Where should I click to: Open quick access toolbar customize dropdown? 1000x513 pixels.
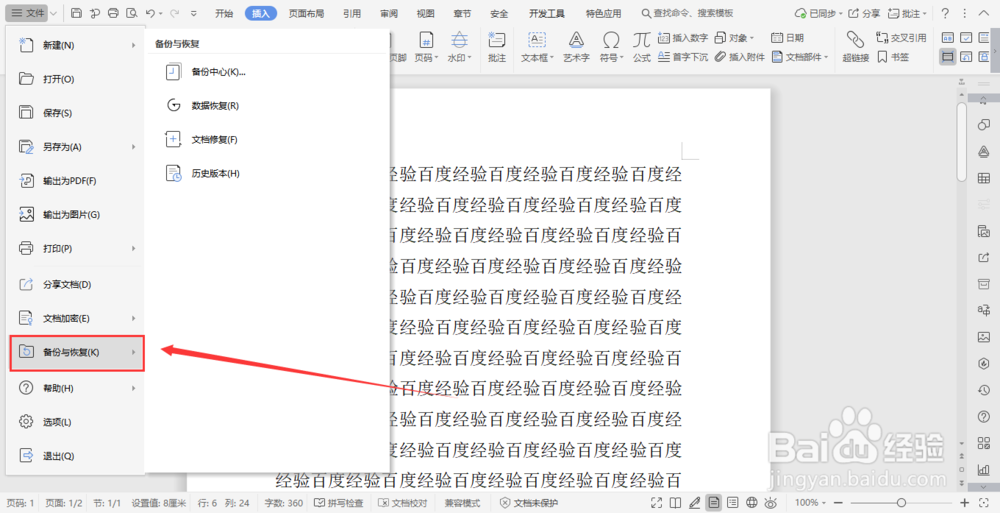tap(194, 13)
